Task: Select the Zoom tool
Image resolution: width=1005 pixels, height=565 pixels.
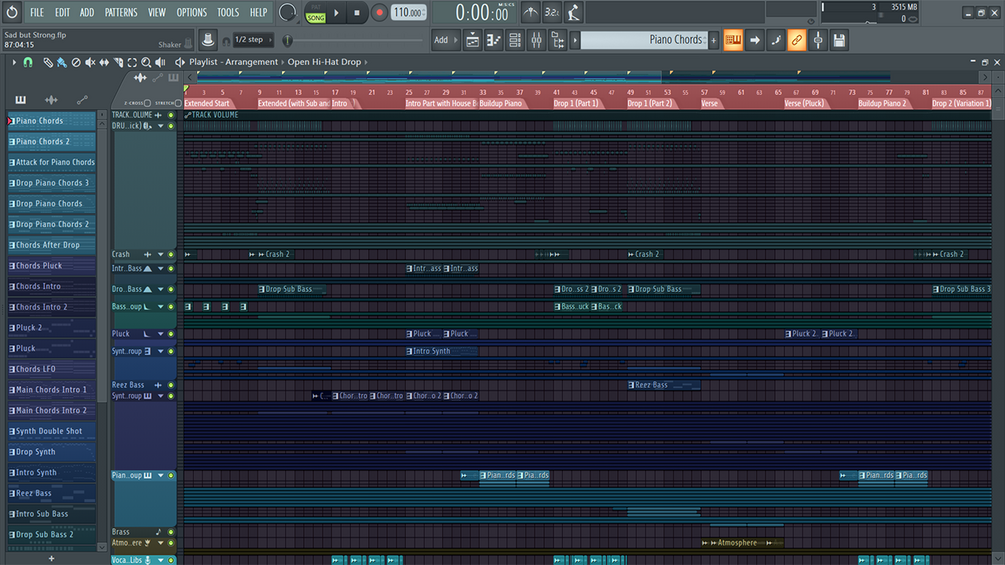Action: coord(146,62)
